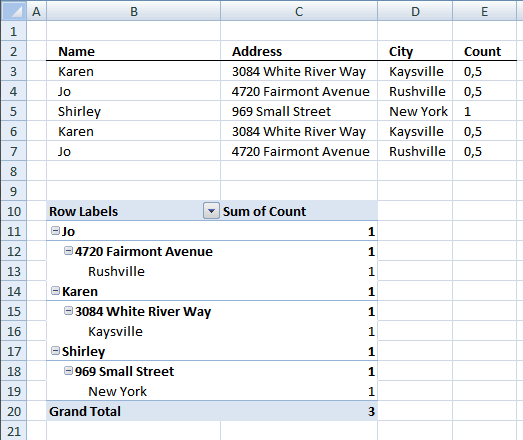
Task: Click the Count header cell
Action: [484, 51]
